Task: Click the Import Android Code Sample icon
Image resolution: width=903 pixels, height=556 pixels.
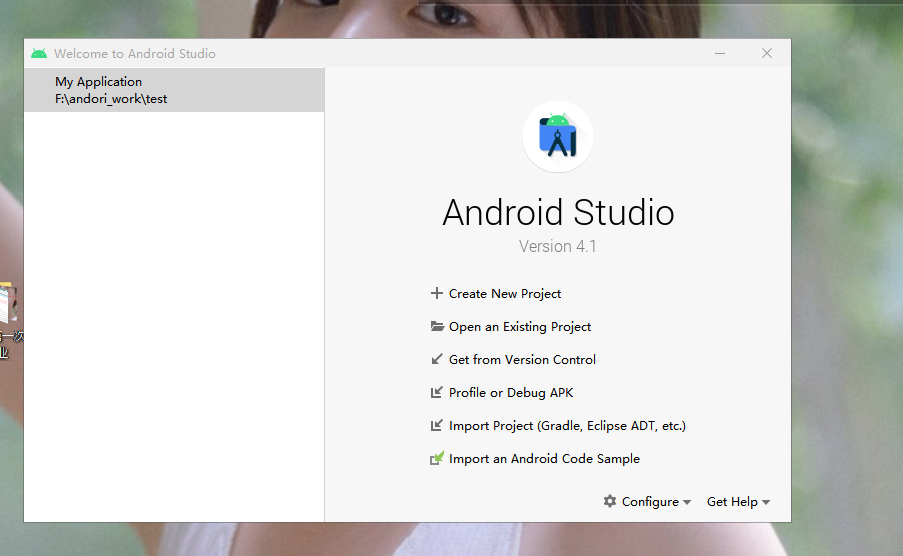Action: point(437,458)
